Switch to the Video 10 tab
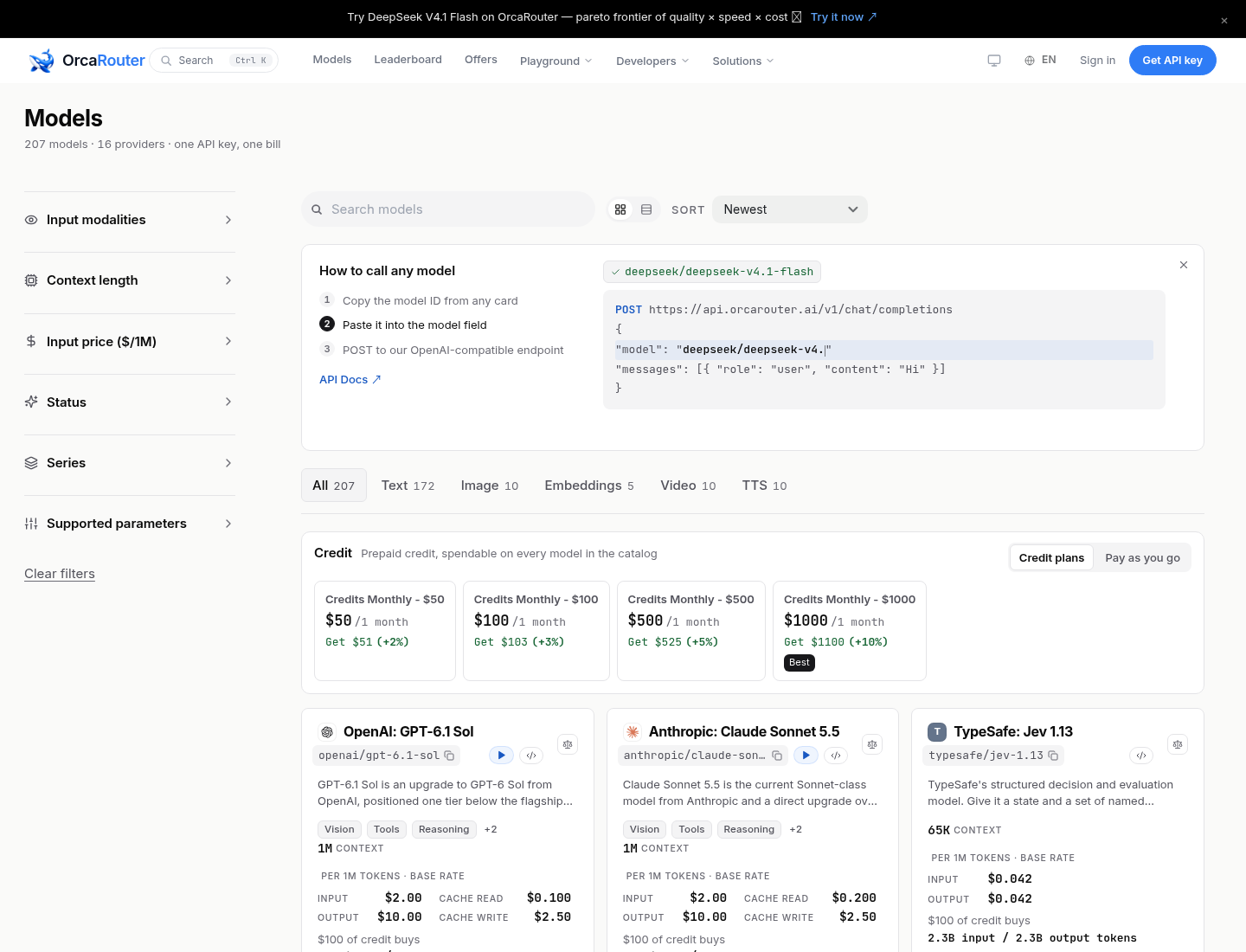 (688, 486)
